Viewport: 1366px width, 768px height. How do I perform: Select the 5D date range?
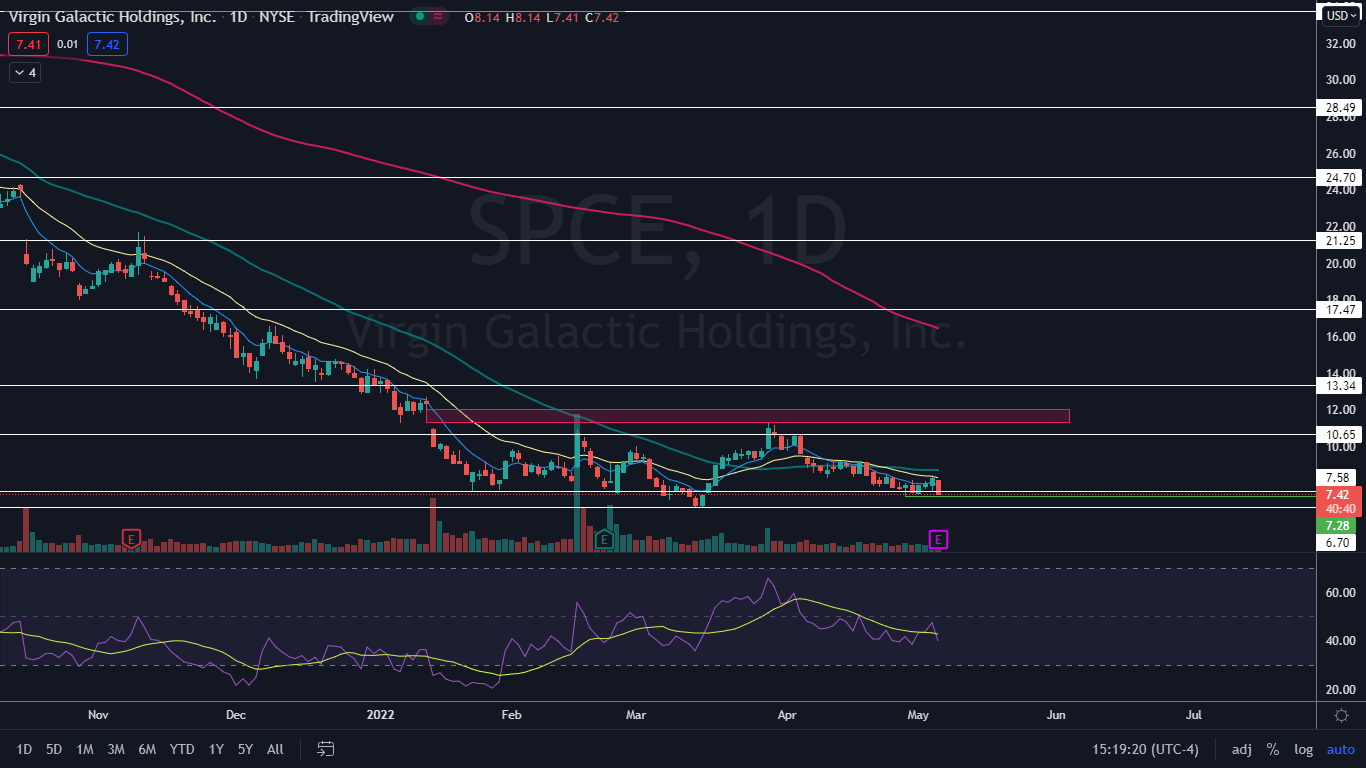pos(54,749)
